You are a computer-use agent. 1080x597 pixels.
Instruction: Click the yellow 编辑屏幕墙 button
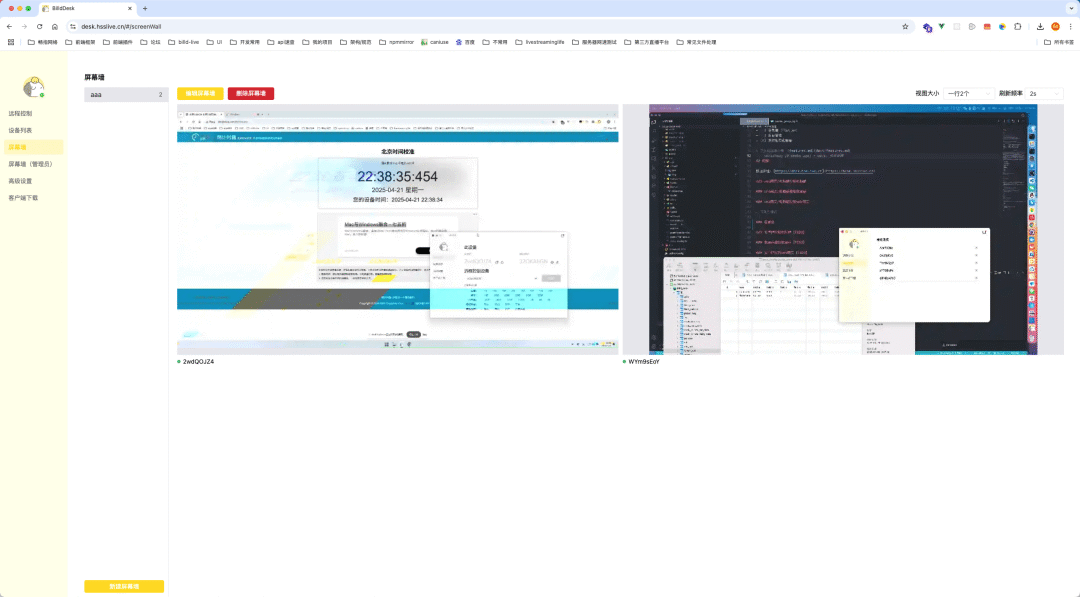pos(200,94)
